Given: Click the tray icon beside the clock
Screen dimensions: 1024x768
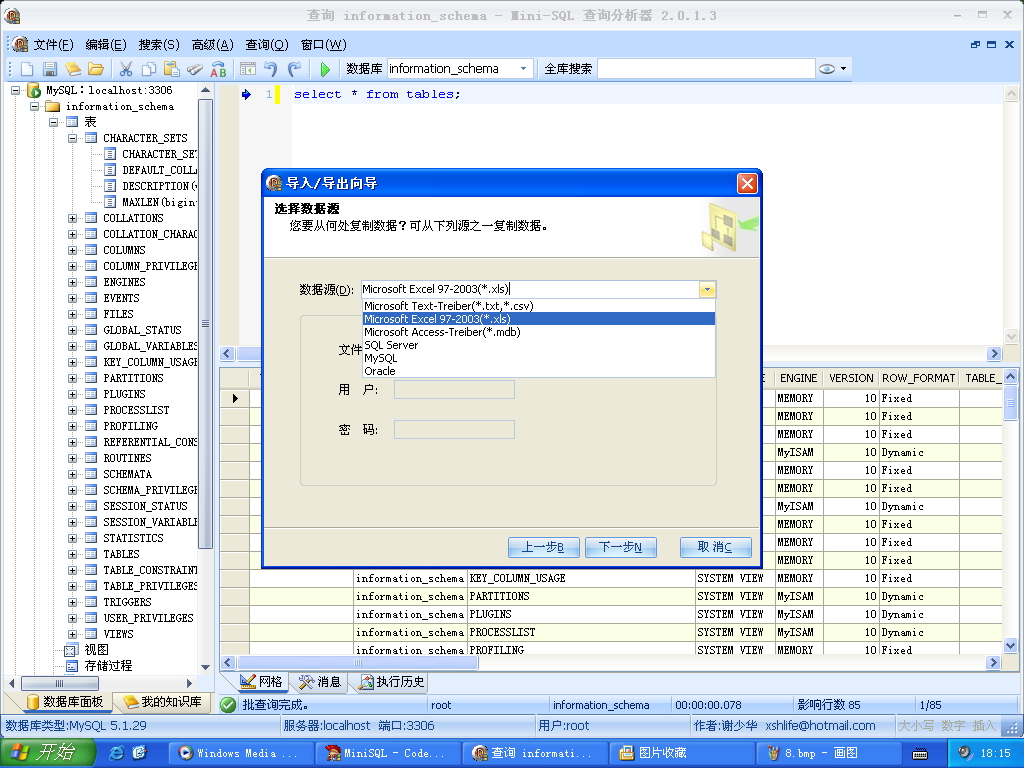Looking at the screenshot, I should [965, 753].
